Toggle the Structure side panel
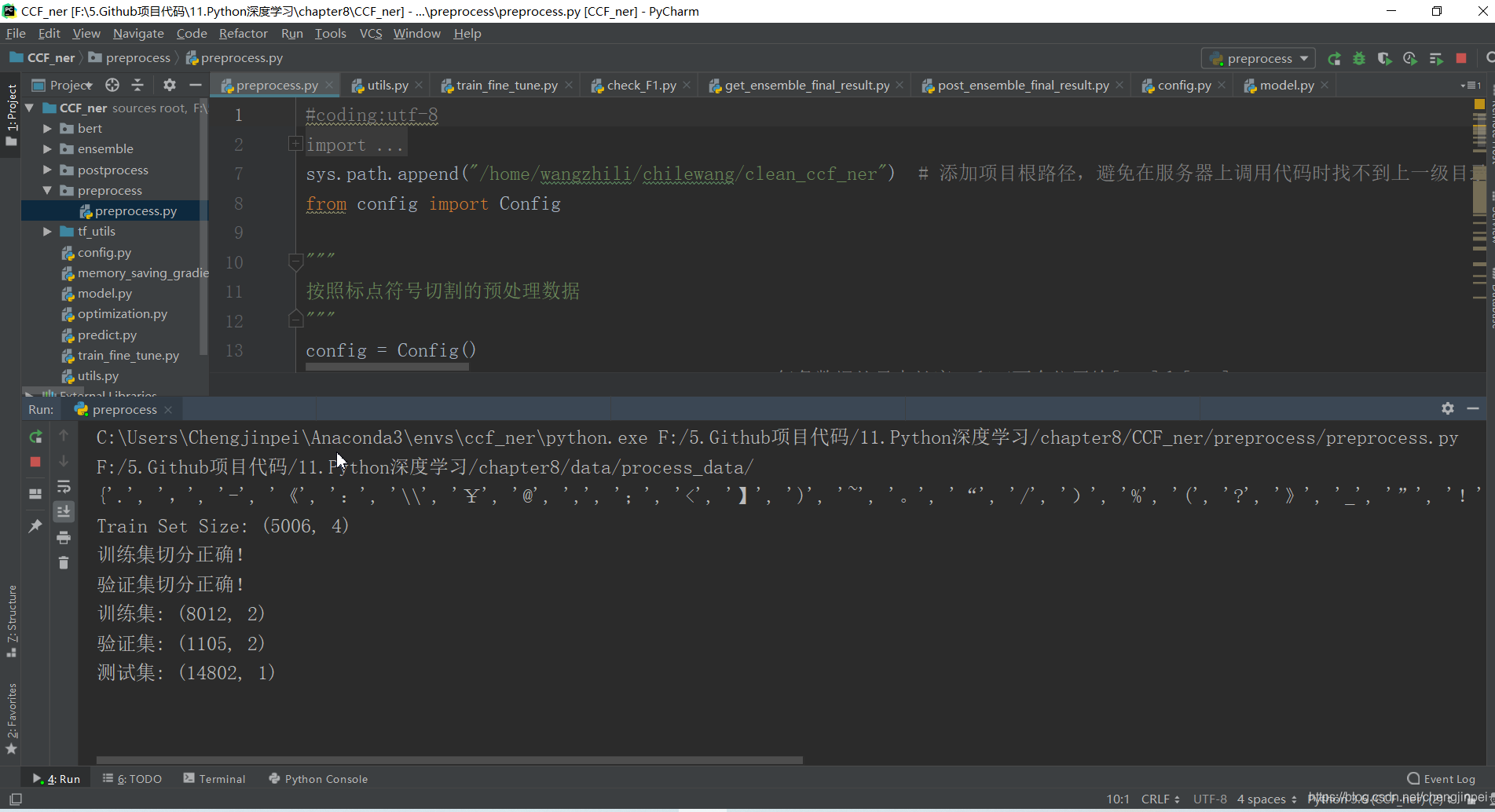 pyautogui.click(x=11, y=621)
